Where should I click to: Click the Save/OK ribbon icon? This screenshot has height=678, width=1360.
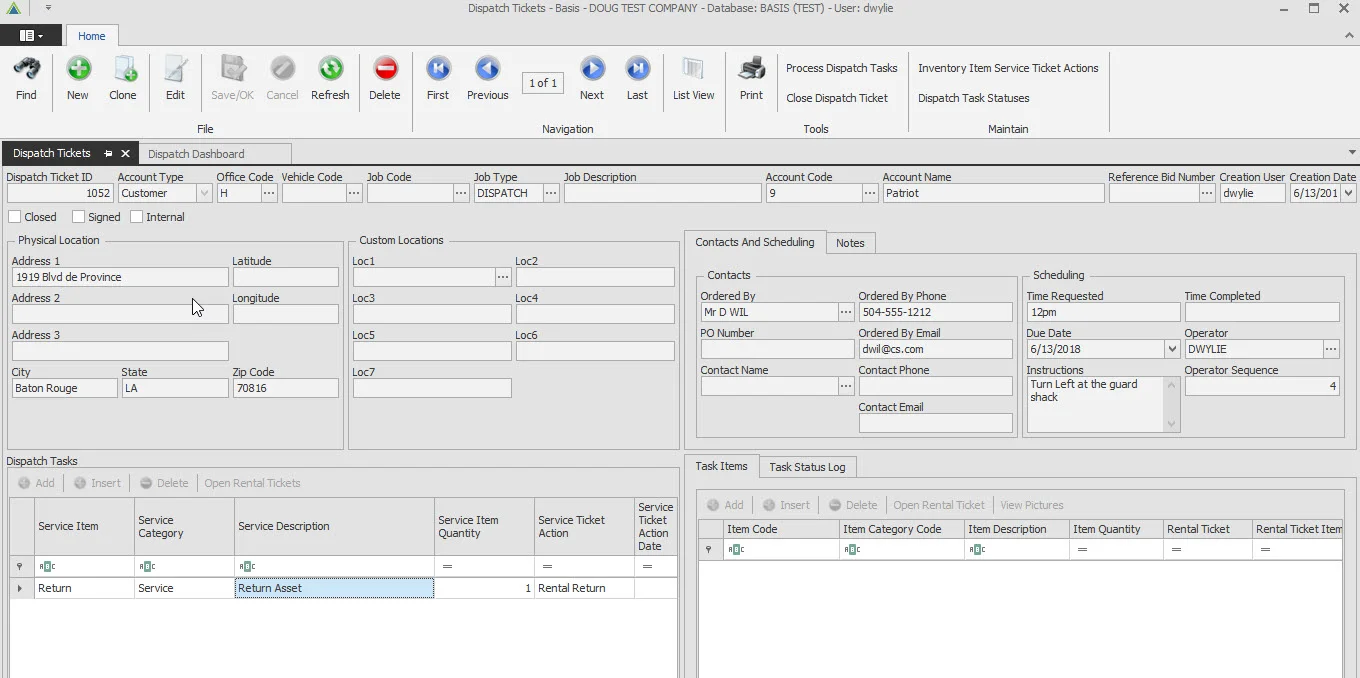pyautogui.click(x=232, y=70)
